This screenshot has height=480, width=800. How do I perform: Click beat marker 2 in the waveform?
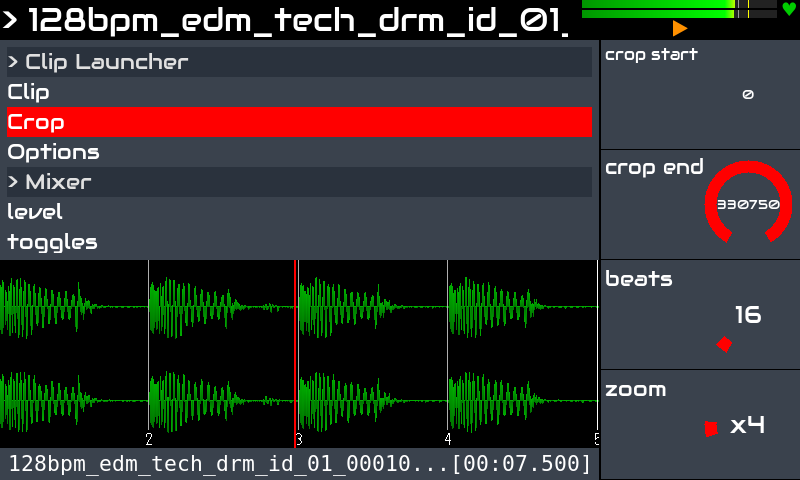click(x=148, y=439)
